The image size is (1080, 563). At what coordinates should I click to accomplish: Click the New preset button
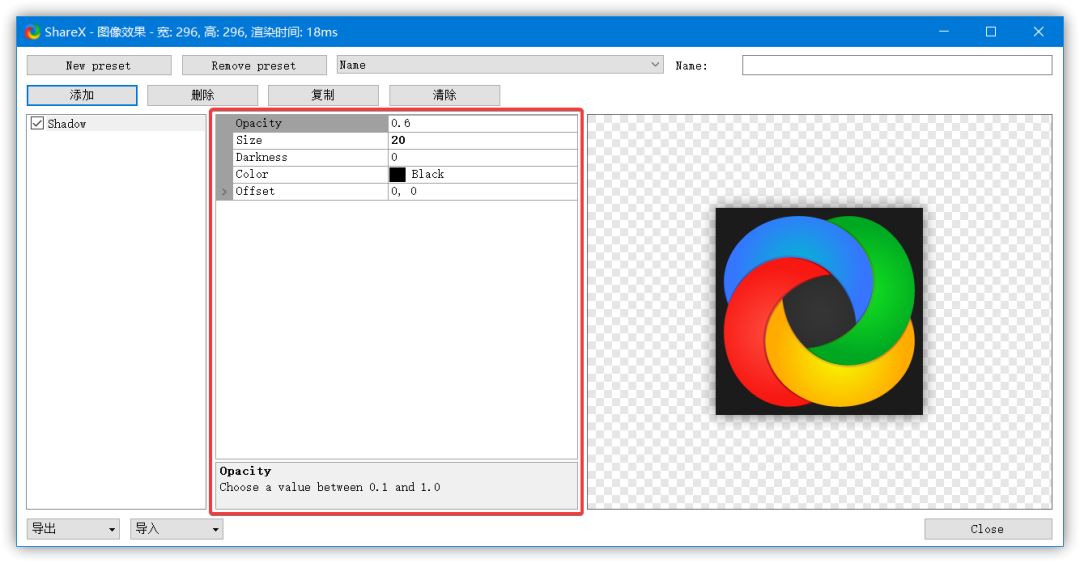point(99,65)
